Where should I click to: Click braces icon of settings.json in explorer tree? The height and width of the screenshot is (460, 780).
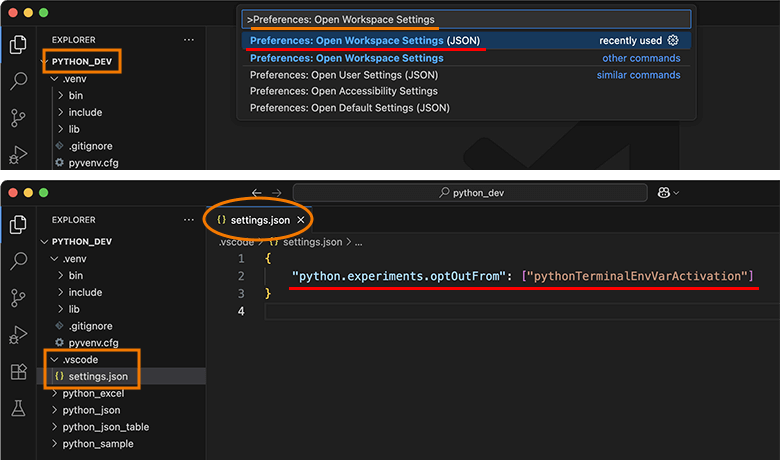(x=60, y=376)
